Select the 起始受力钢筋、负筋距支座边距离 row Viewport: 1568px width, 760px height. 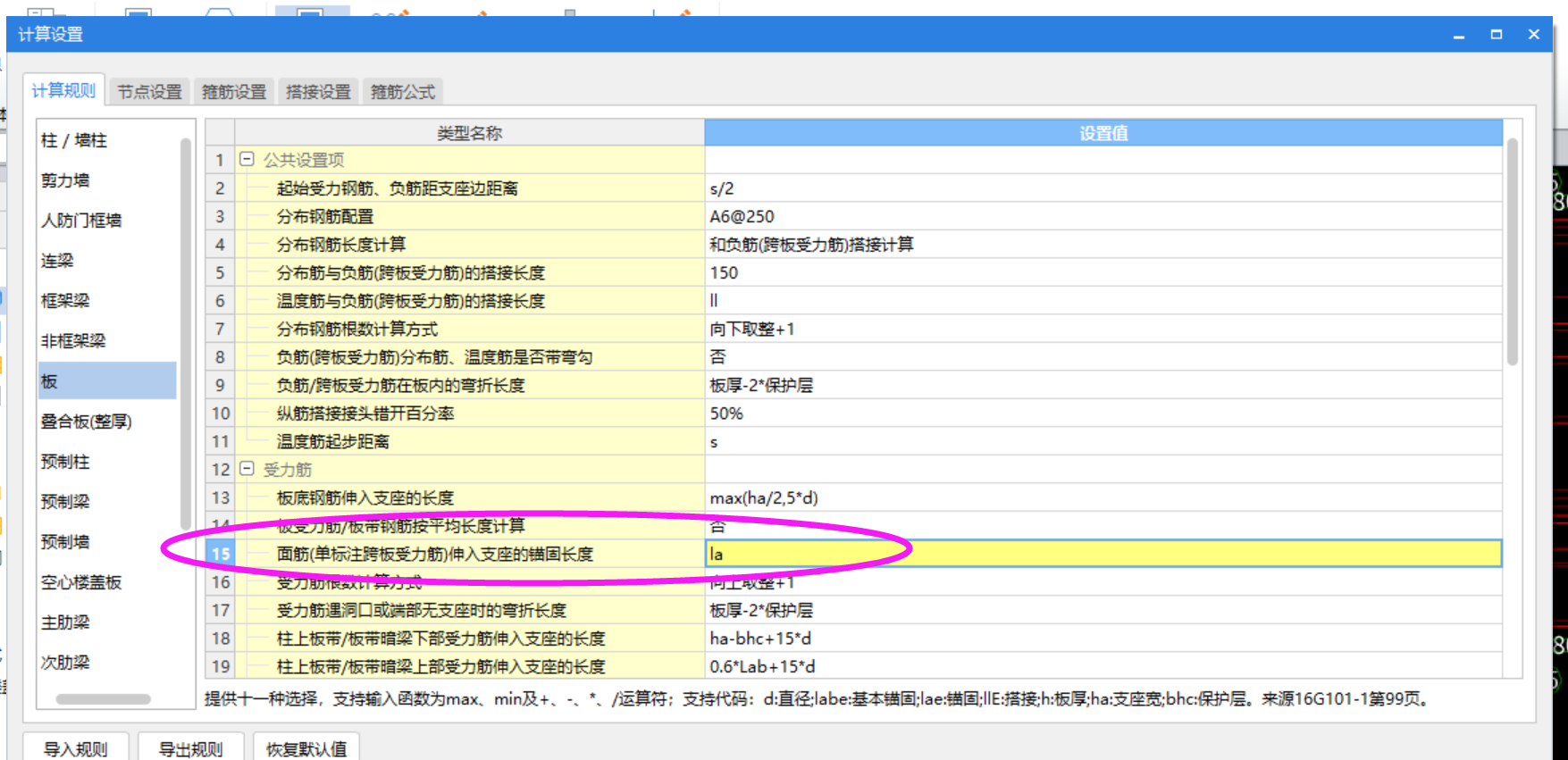coord(470,188)
